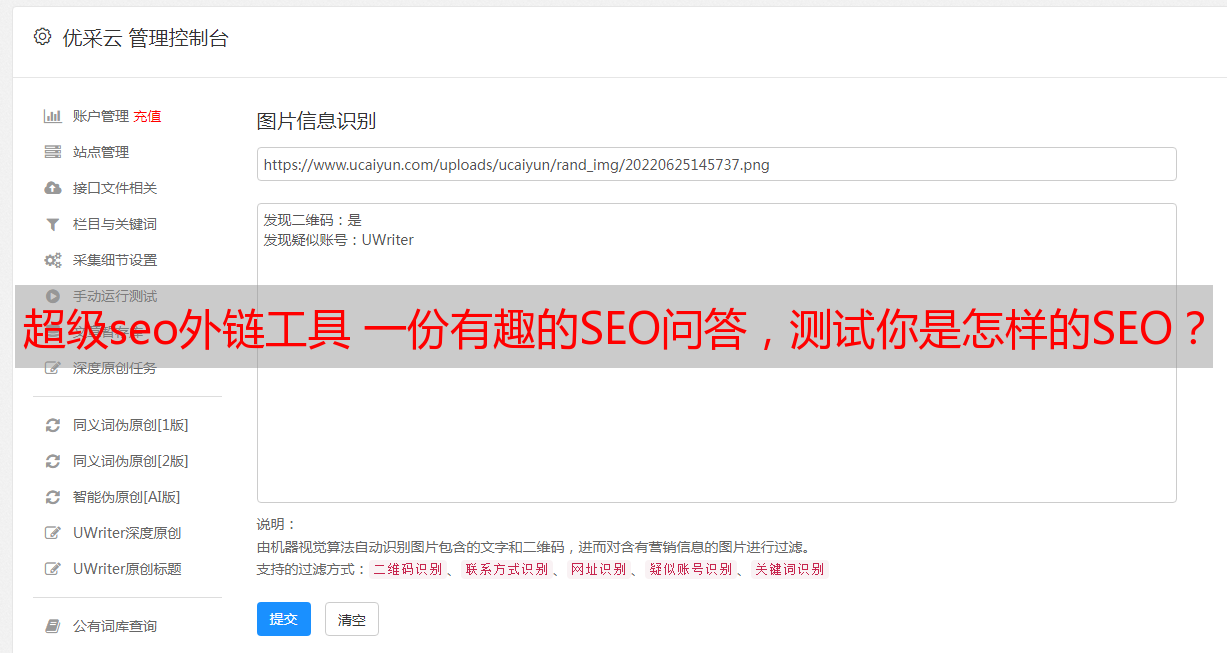Click the edit icon for 深度原创任务
Screen dimensions: 1227x653
[53, 368]
